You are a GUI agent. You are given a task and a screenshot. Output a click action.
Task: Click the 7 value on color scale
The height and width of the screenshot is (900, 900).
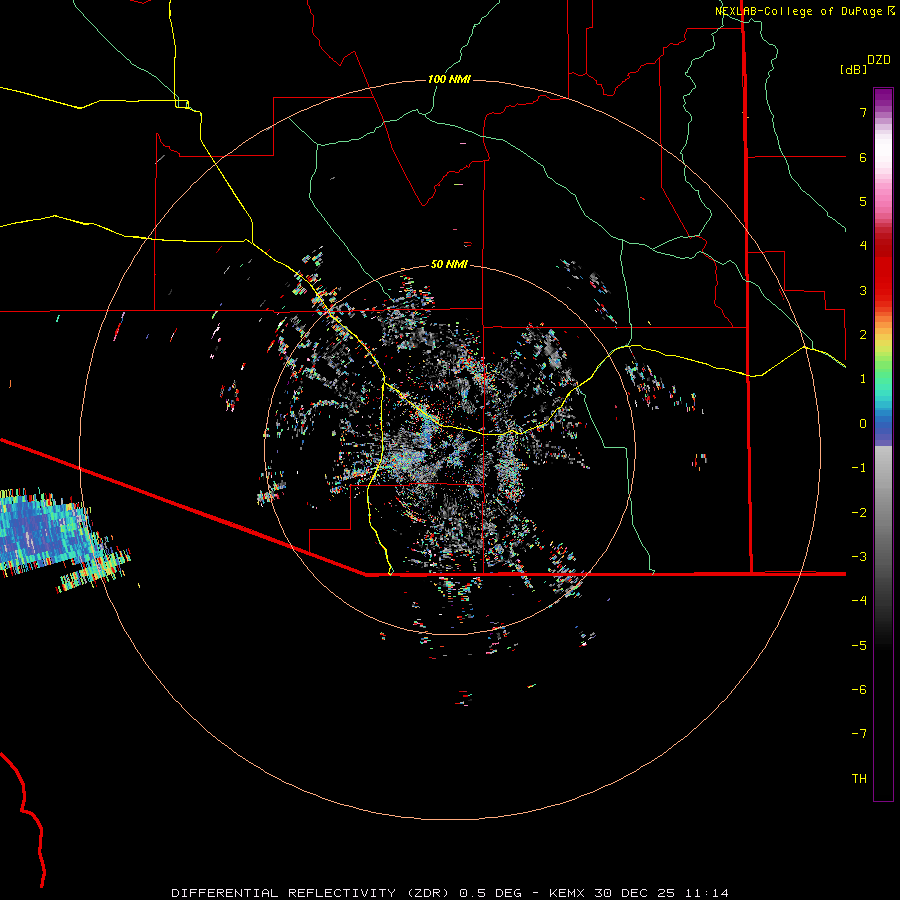(x=863, y=112)
